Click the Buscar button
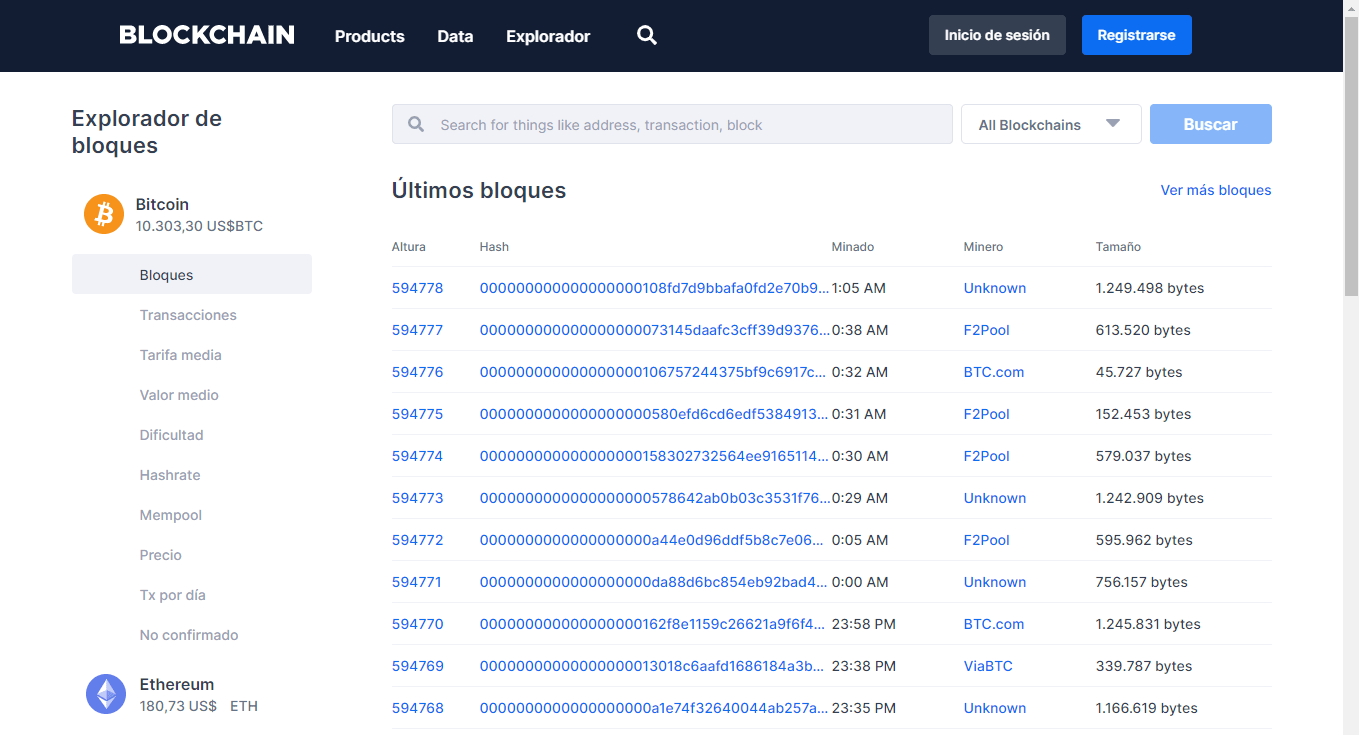 tap(1211, 124)
